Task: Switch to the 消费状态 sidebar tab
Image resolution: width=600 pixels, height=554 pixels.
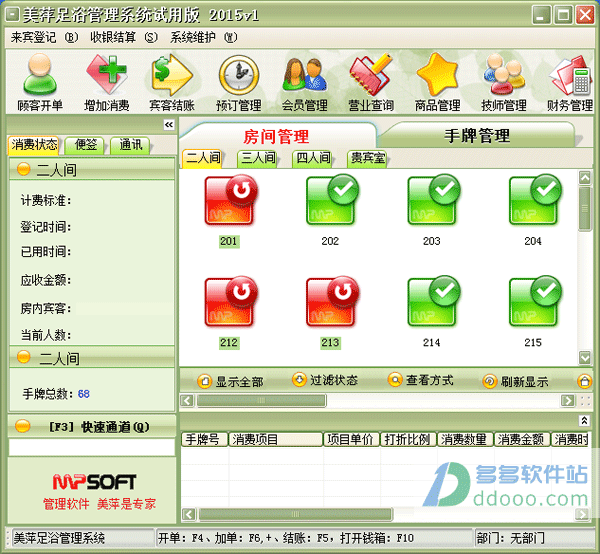Action: (34, 145)
